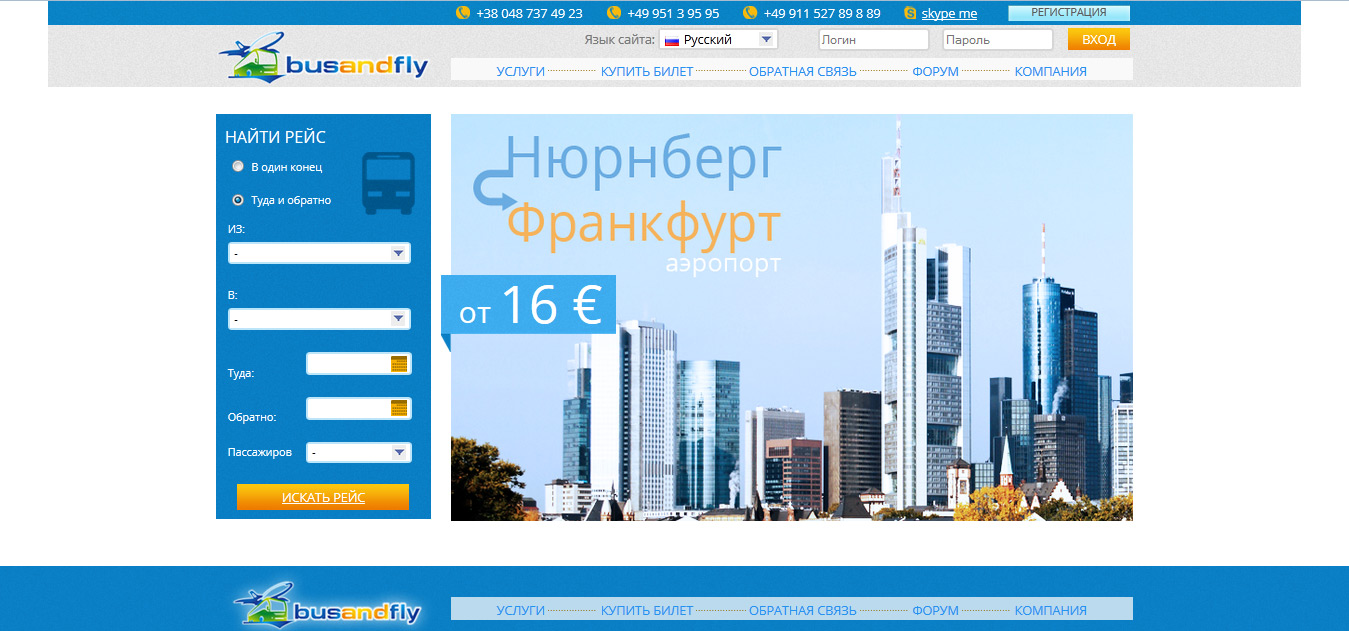1349x631 pixels.
Task: Open КУПИТЬ БИЛЕТ in the header menu
Action: point(647,71)
